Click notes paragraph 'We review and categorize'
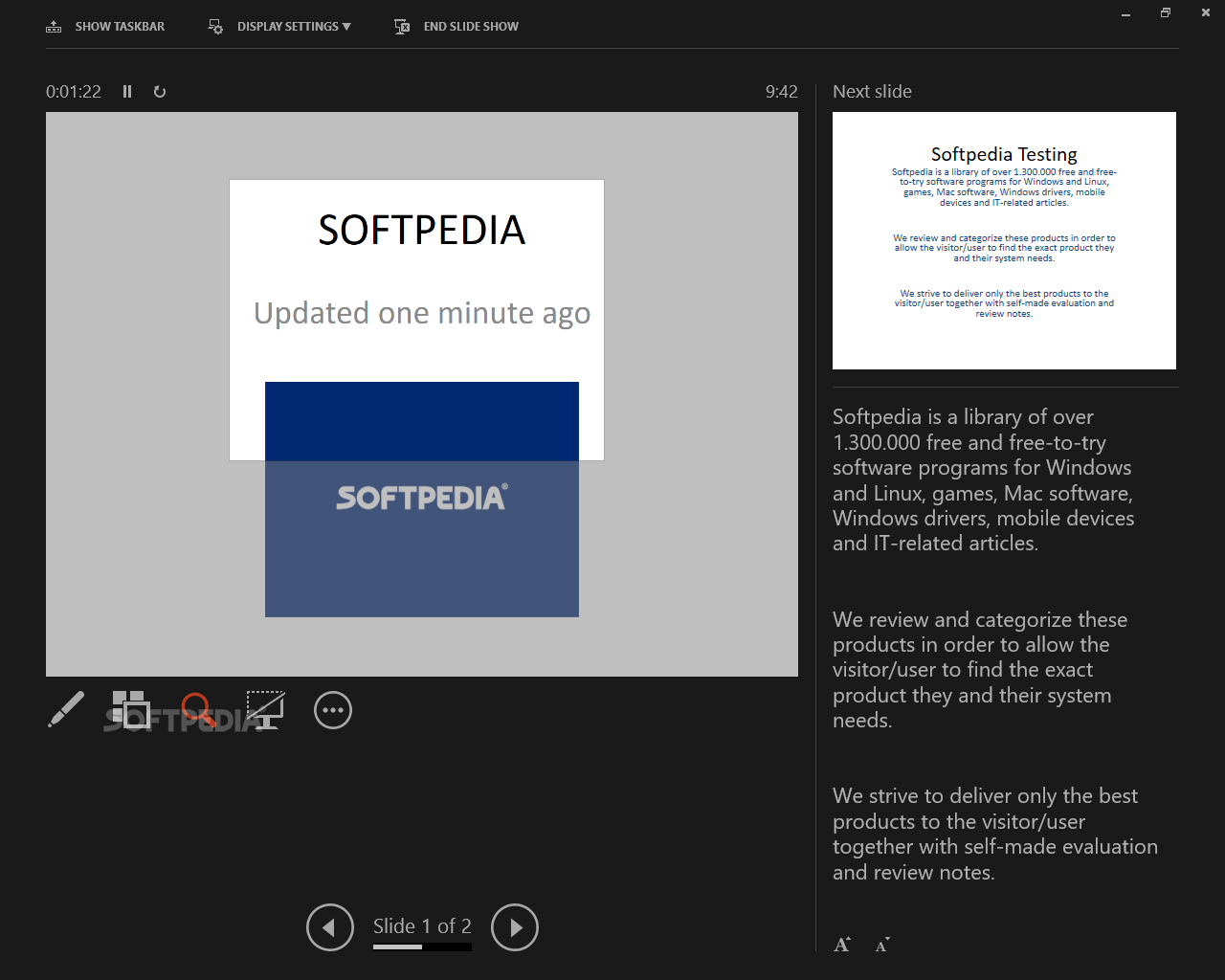This screenshot has width=1225, height=980. pyautogui.click(x=980, y=670)
